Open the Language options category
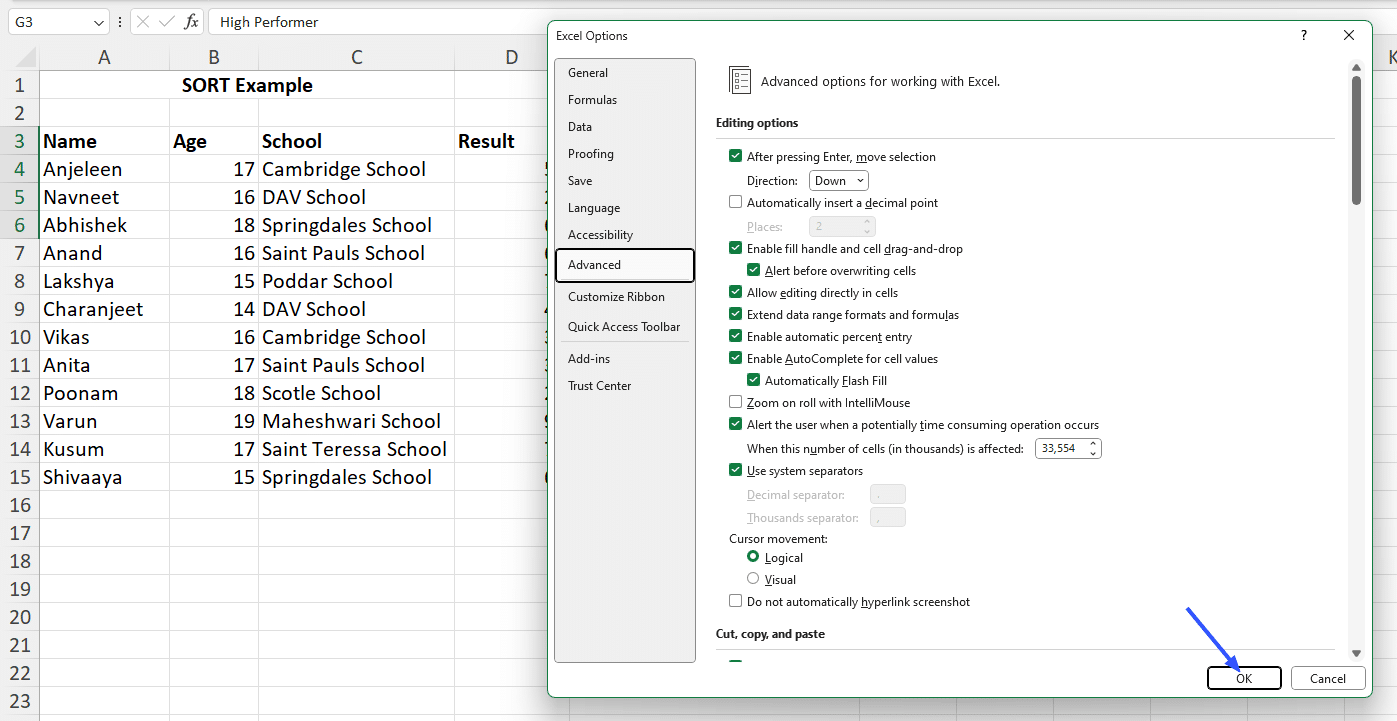 (x=625, y=208)
